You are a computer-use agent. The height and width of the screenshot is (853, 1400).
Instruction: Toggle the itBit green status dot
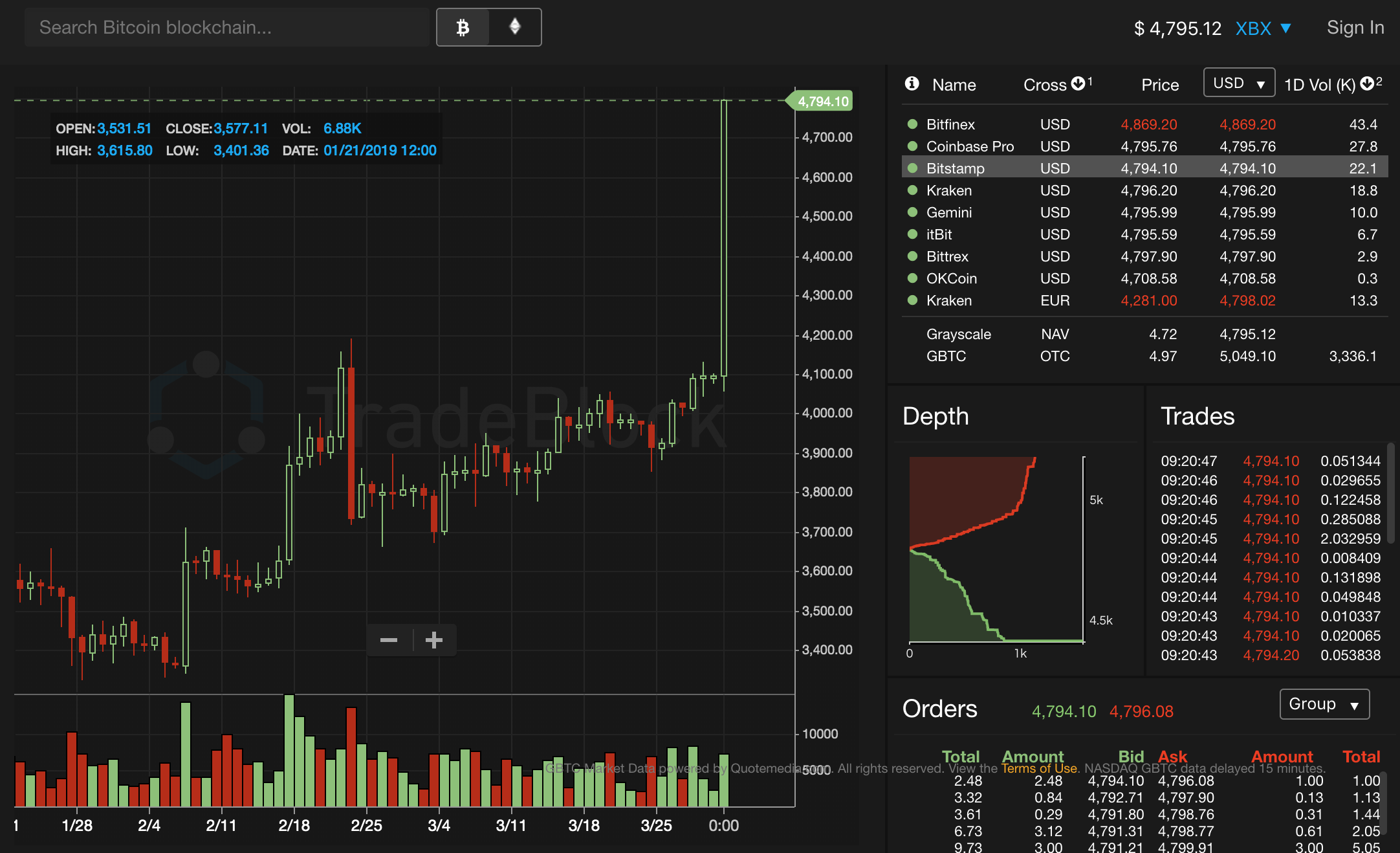[913, 234]
